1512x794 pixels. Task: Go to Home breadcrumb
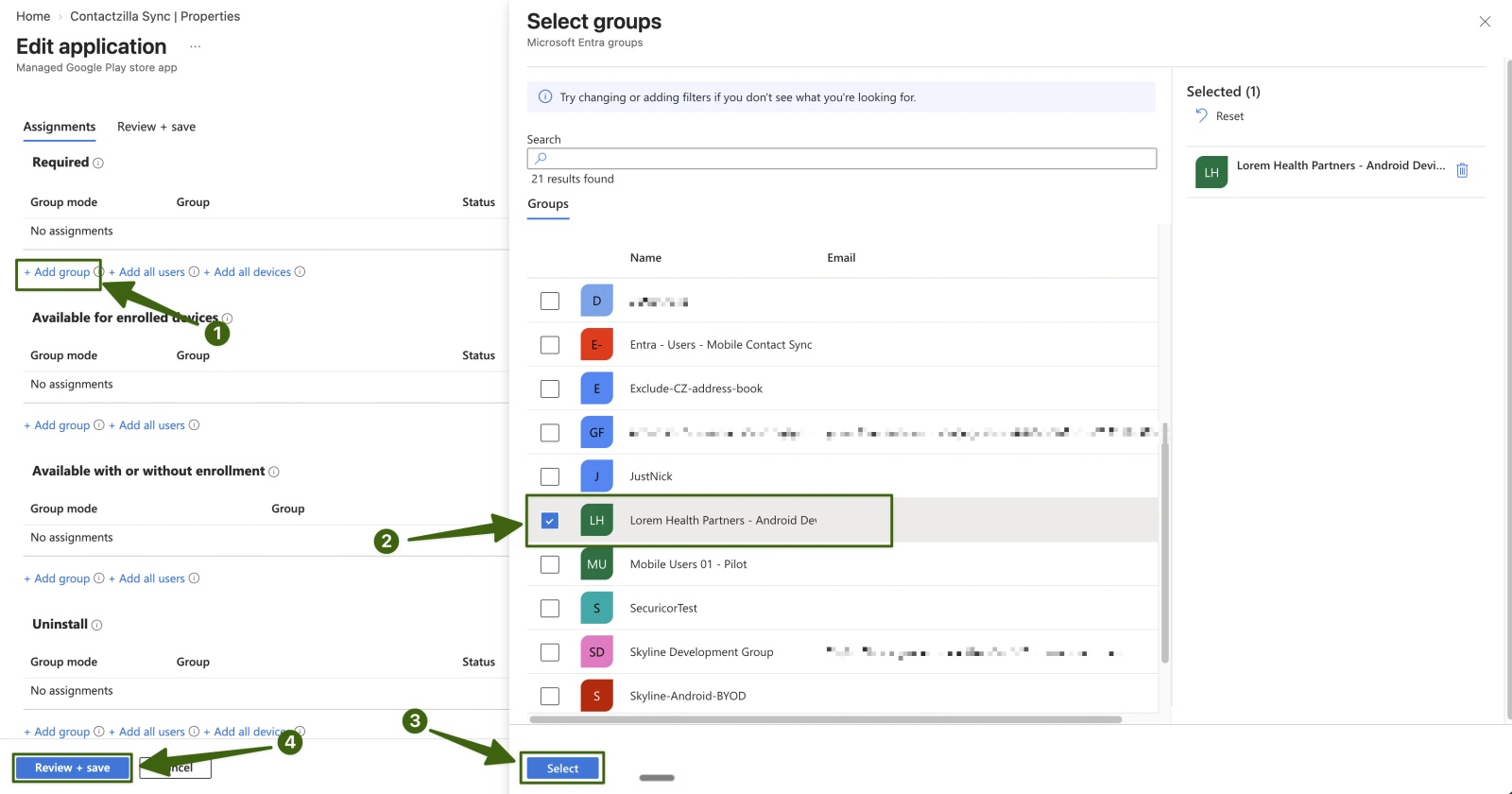(33, 16)
